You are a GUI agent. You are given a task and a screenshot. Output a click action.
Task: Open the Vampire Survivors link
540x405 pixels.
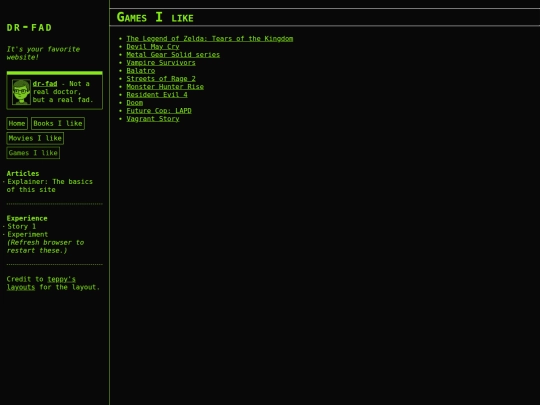pyautogui.click(x=161, y=62)
